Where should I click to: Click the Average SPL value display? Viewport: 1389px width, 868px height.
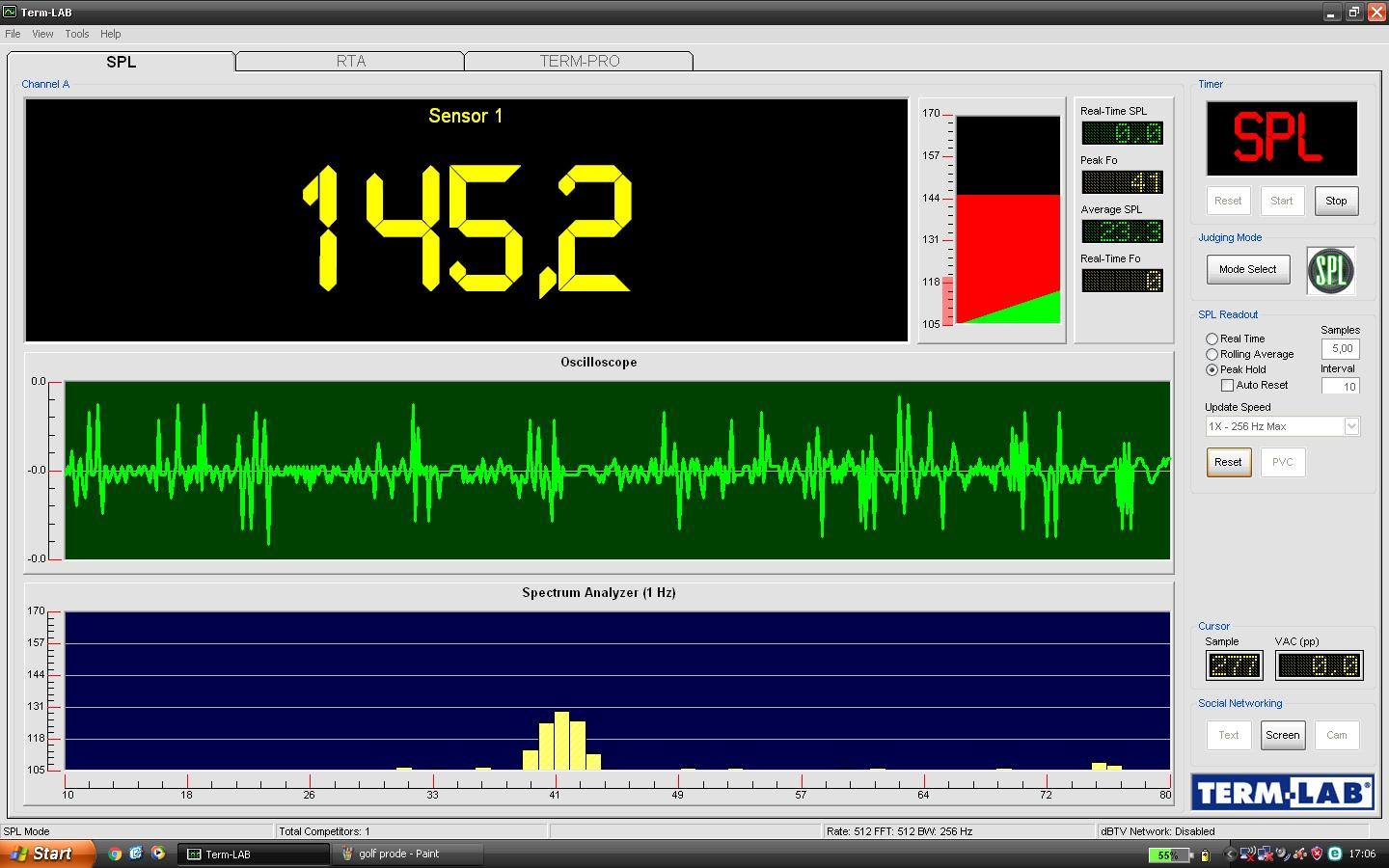tap(1122, 231)
